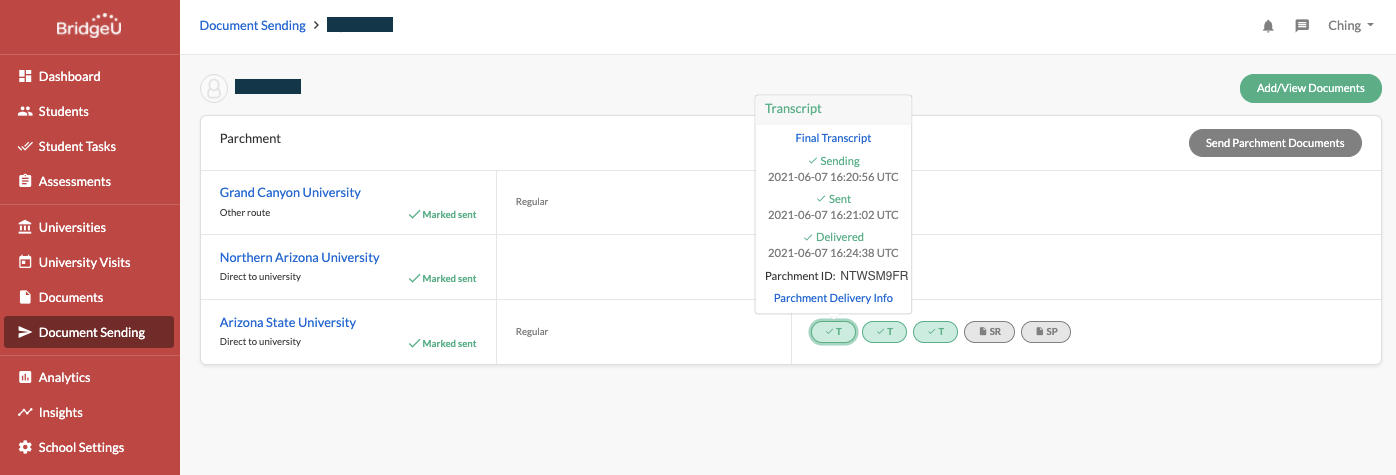Click the Parchment section heading
The image size is (1396, 475).
(x=250, y=139)
